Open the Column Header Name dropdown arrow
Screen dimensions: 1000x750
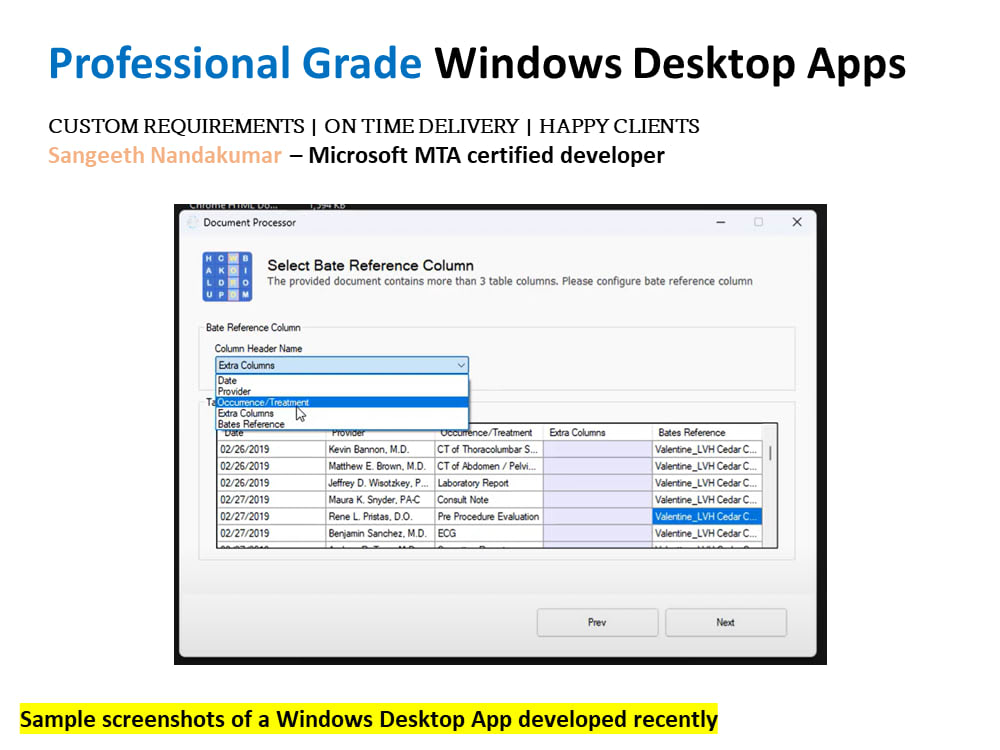[x=460, y=365]
